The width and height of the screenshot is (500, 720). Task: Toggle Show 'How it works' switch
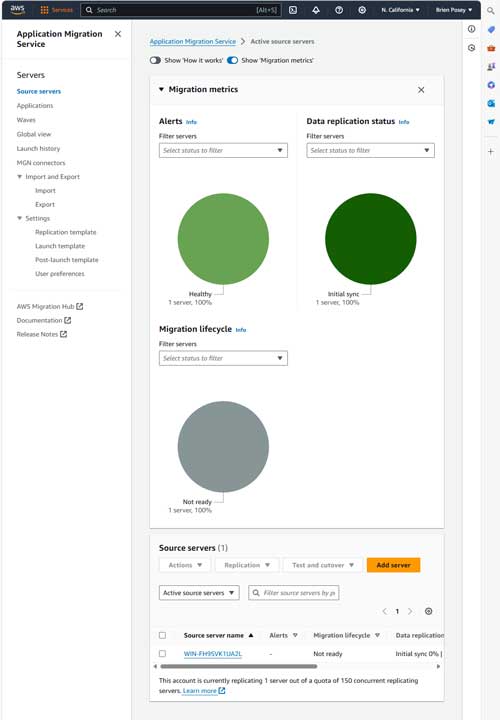point(155,60)
